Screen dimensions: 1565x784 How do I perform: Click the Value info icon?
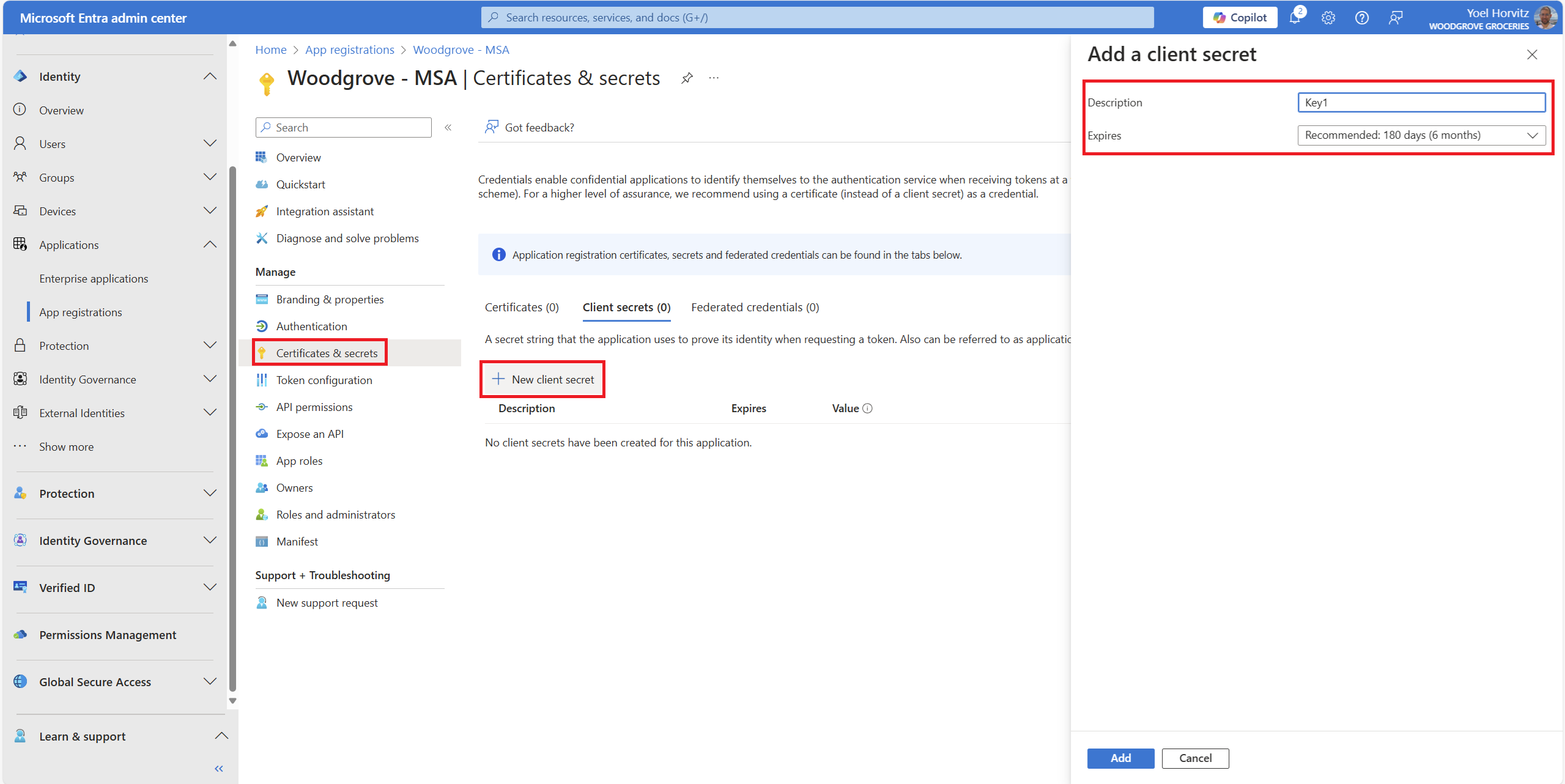[867, 409]
